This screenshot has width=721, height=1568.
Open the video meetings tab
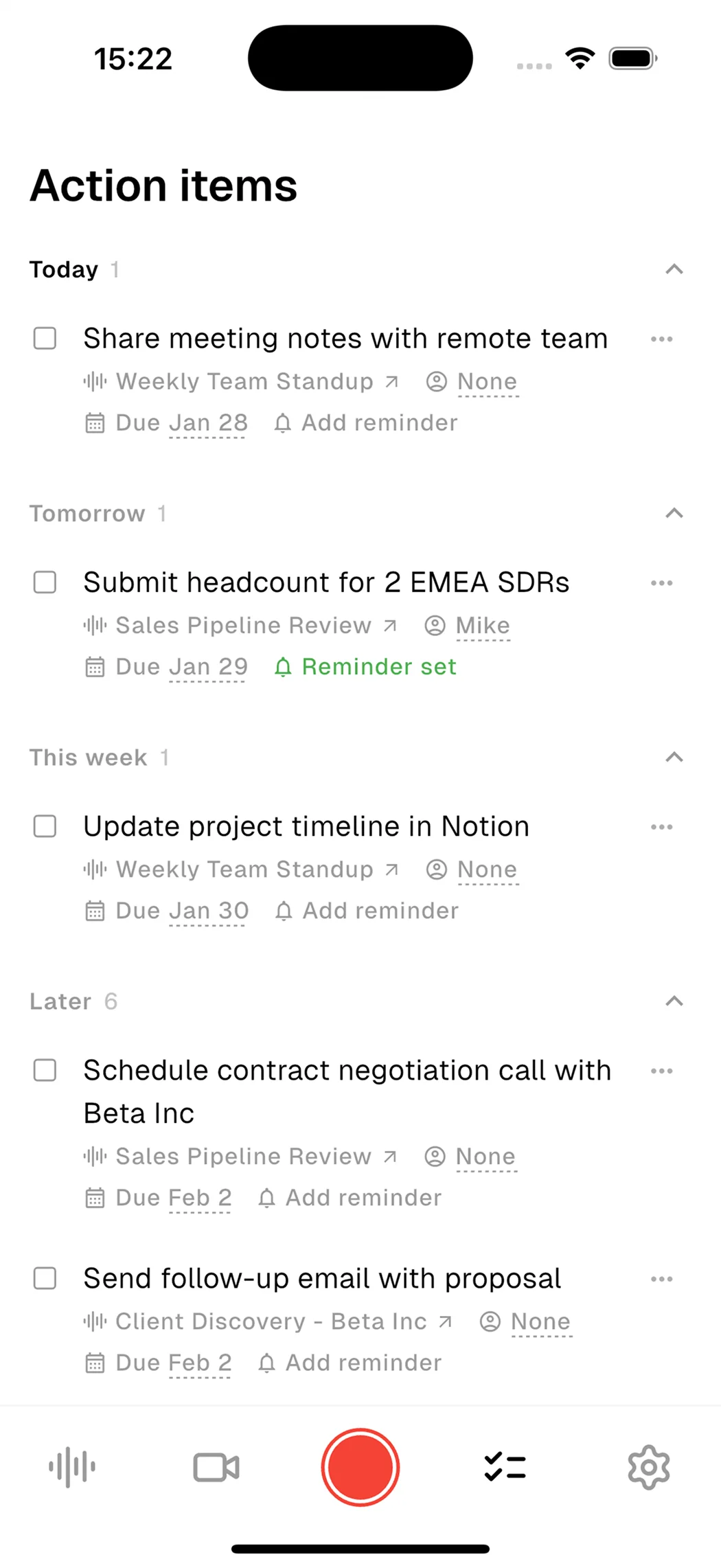216,1467
